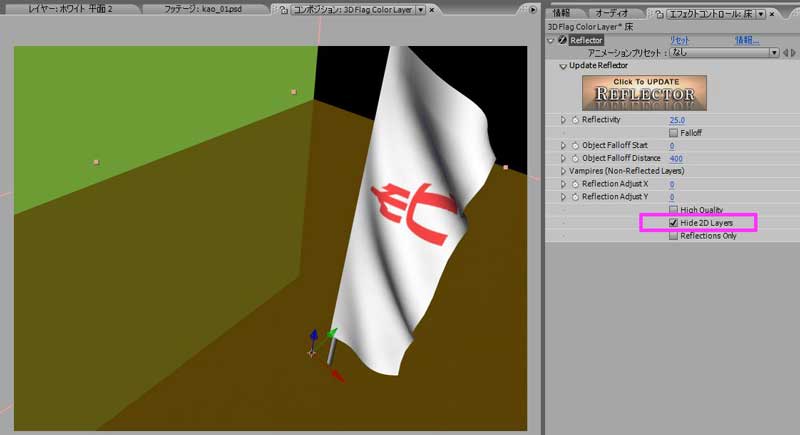Expand the Reflection Adjust Y property
This screenshot has height=435, width=800.
tap(563, 197)
